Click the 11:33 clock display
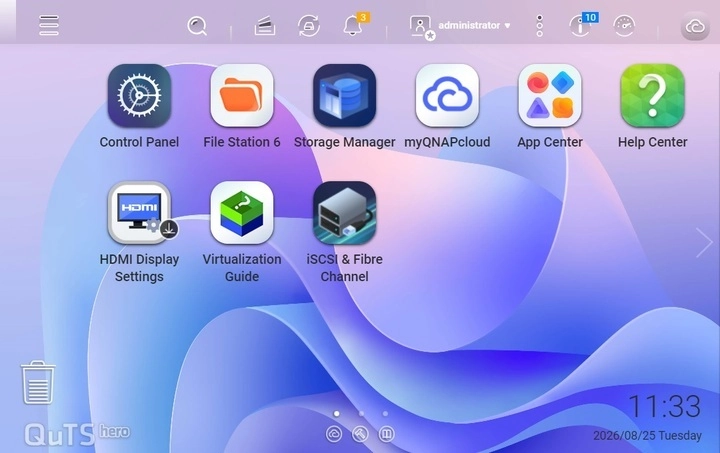Viewport: 720px width, 453px height. point(664,406)
